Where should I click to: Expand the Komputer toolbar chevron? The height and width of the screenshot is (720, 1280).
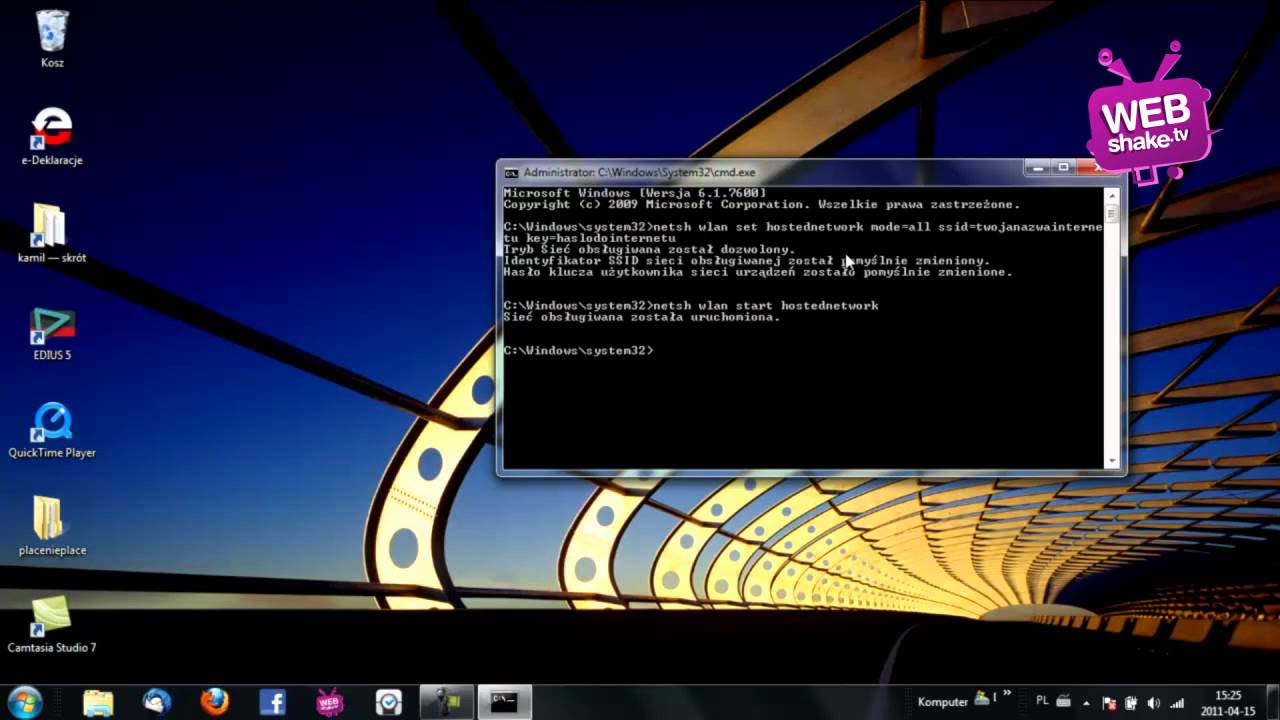[x=1006, y=693]
